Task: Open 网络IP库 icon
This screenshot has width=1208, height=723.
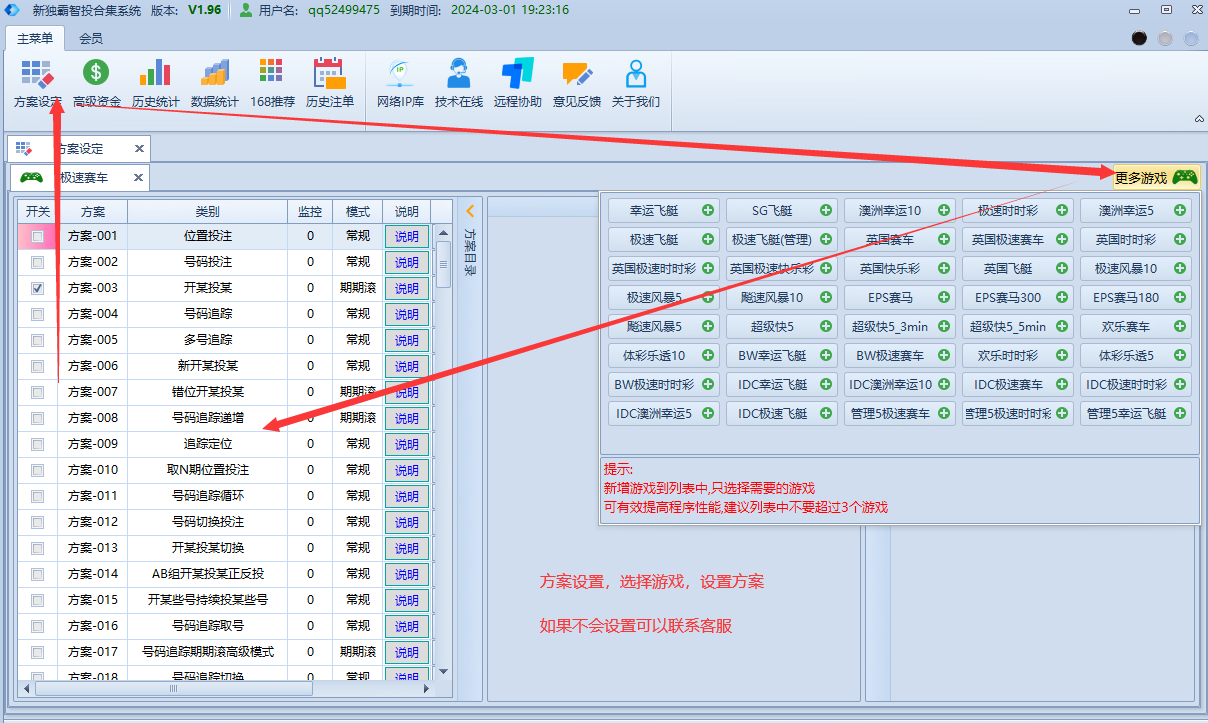Action: tap(401, 83)
